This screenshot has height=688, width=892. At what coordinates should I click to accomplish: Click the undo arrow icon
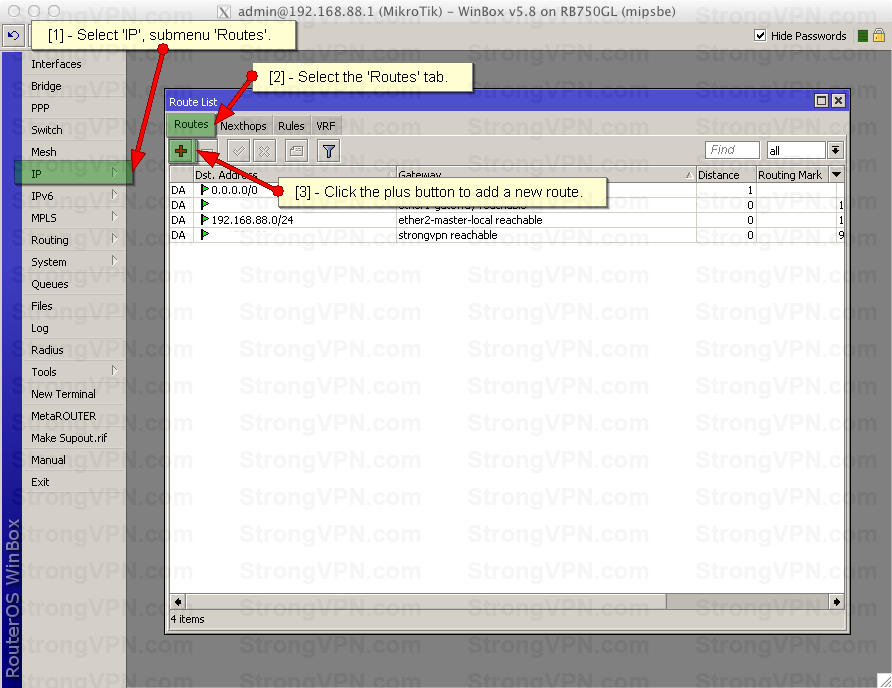click(x=13, y=35)
